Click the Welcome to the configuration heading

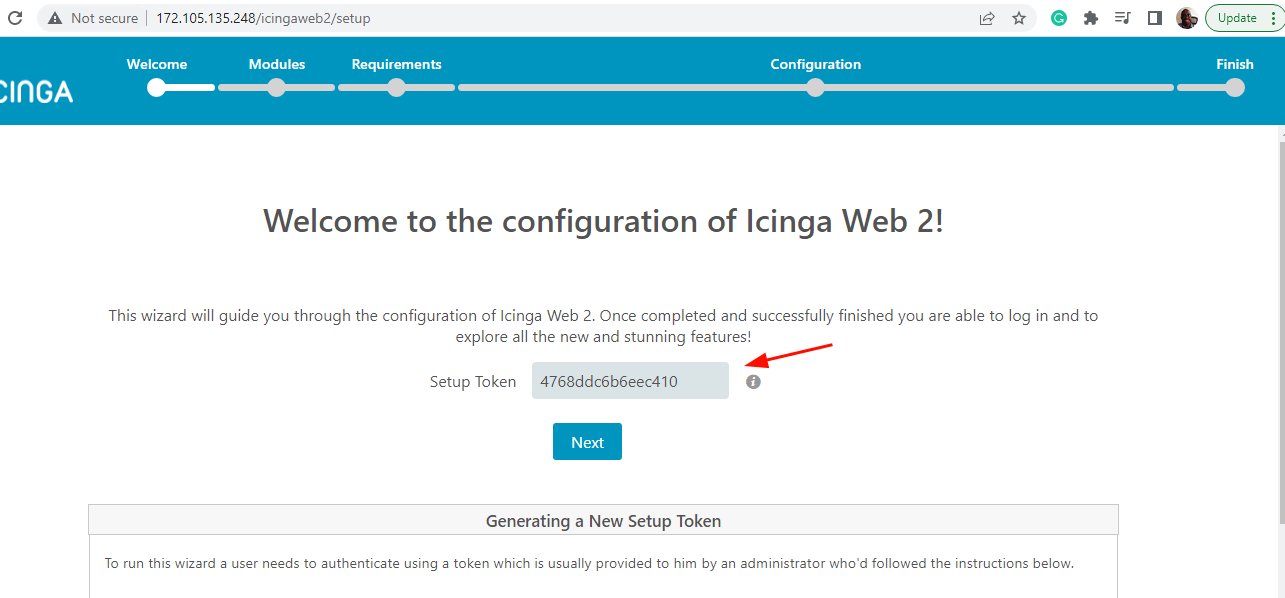click(x=603, y=221)
